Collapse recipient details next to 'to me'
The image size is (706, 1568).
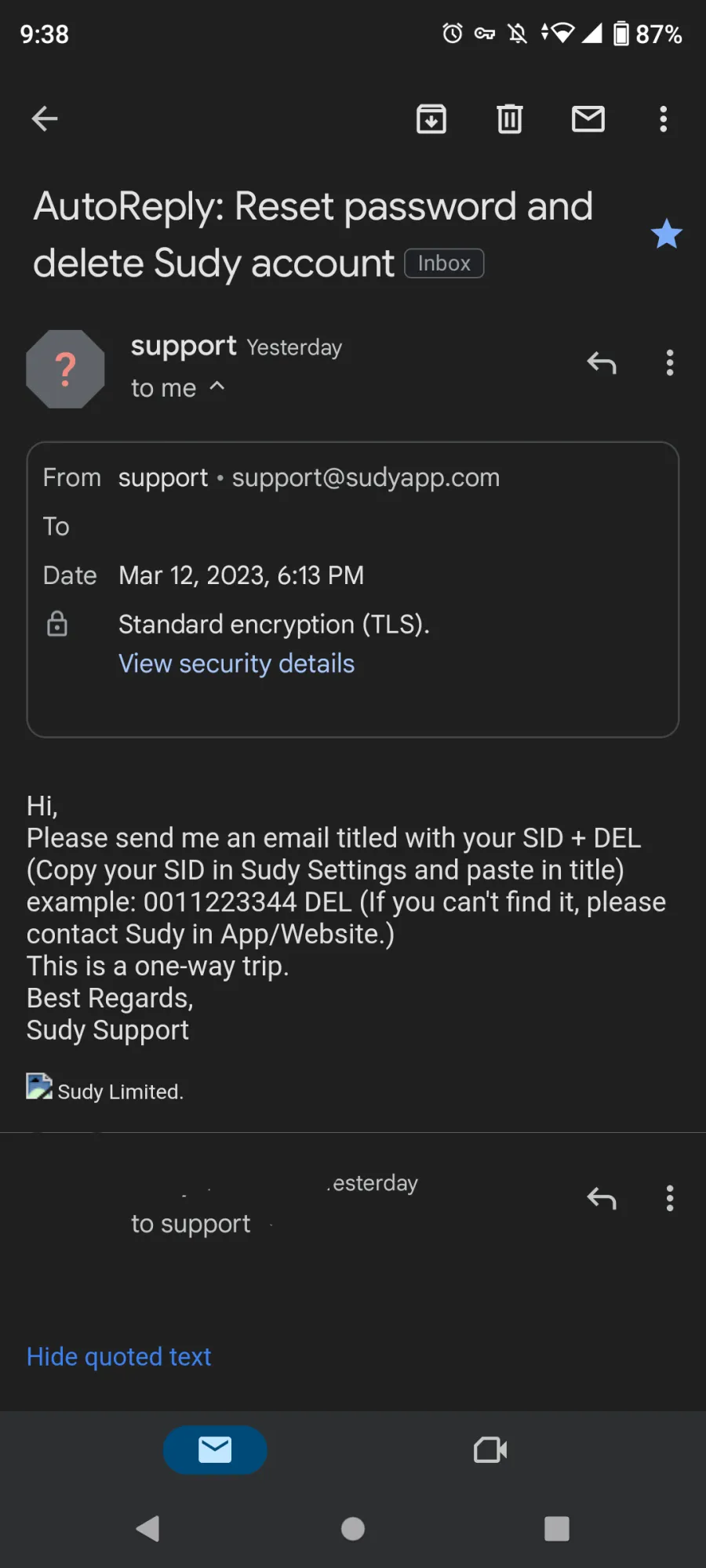pos(217,387)
